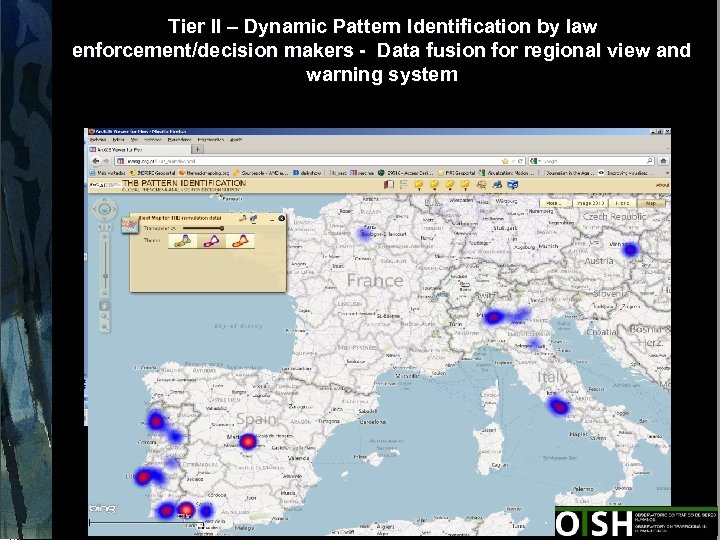Expand the fourth yellow folder dropdown in the toolbar

(x=465, y=185)
